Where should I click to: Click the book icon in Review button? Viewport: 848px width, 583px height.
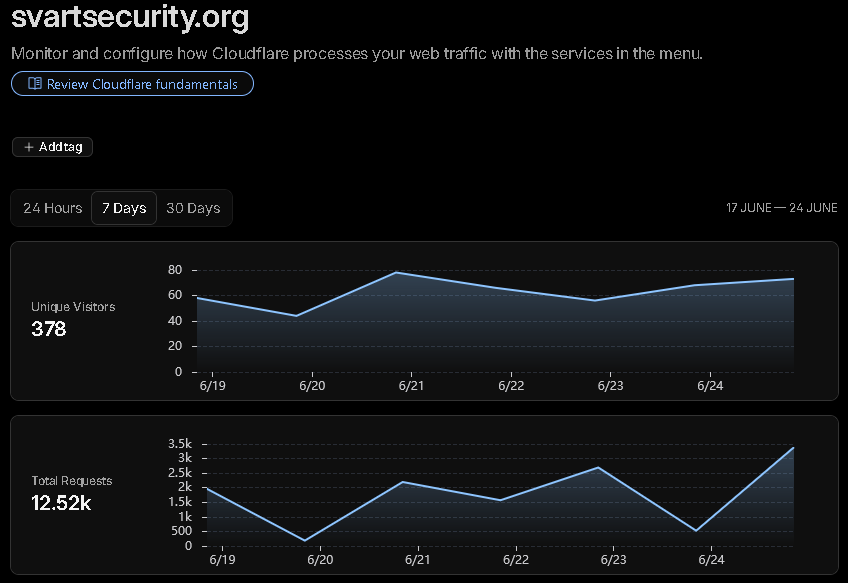[x=35, y=84]
